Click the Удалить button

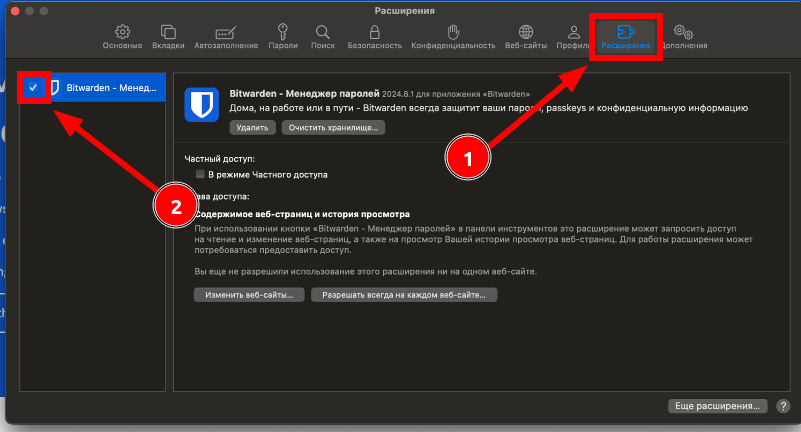tap(252, 128)
